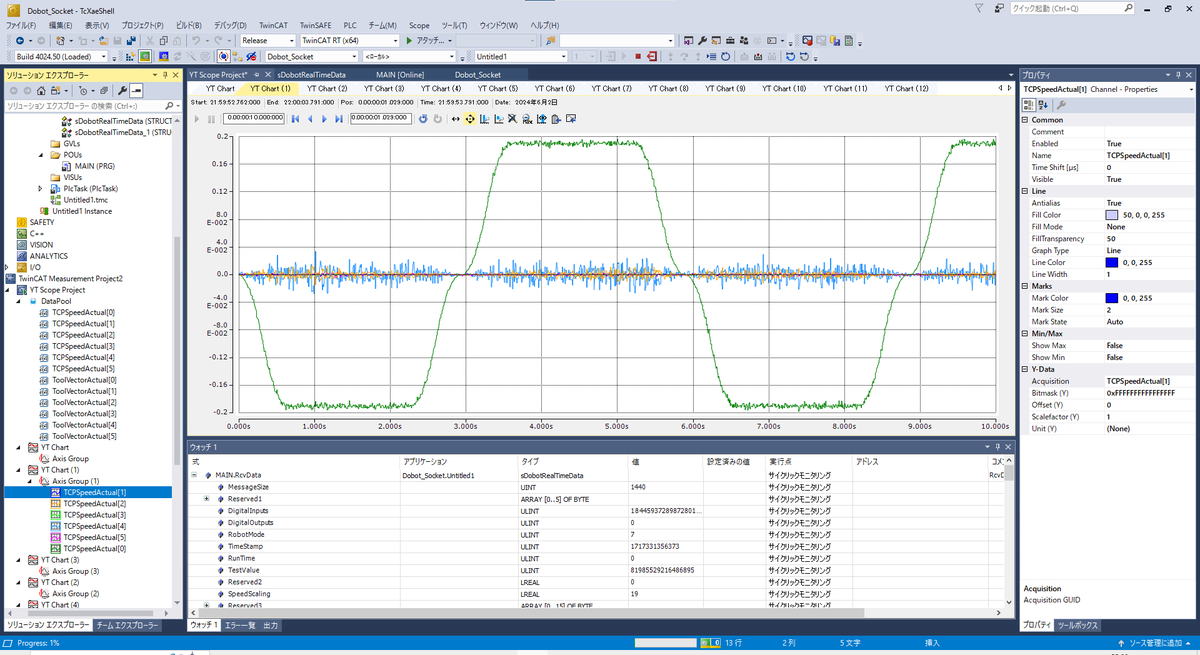Click the scope Pause button
This screenshot has width=1200, height=655.
[211, 118]
